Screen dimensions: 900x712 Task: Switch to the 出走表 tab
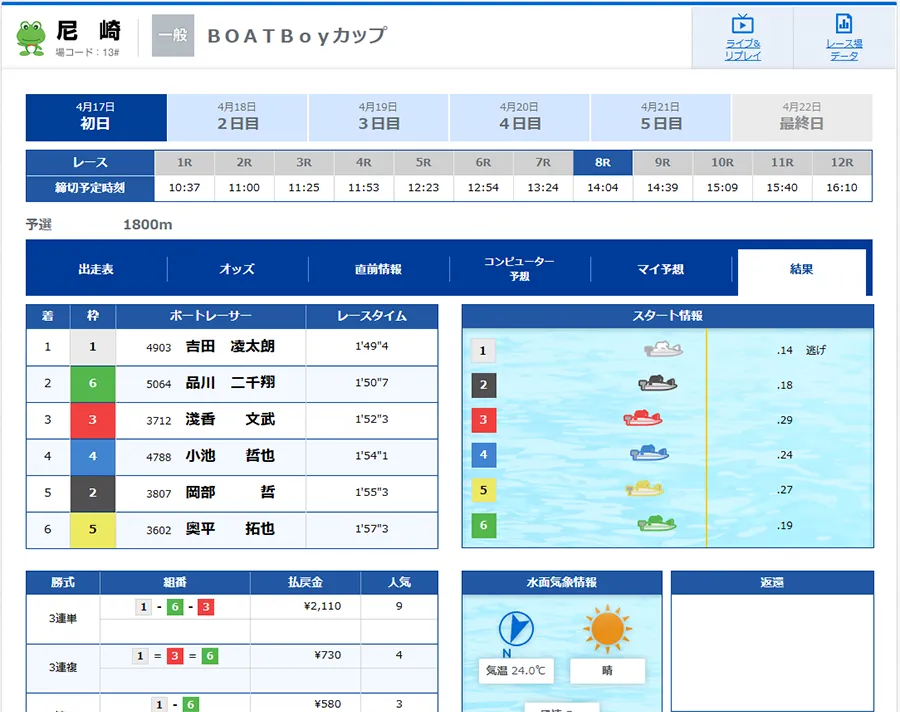click(x=96, y=269)
